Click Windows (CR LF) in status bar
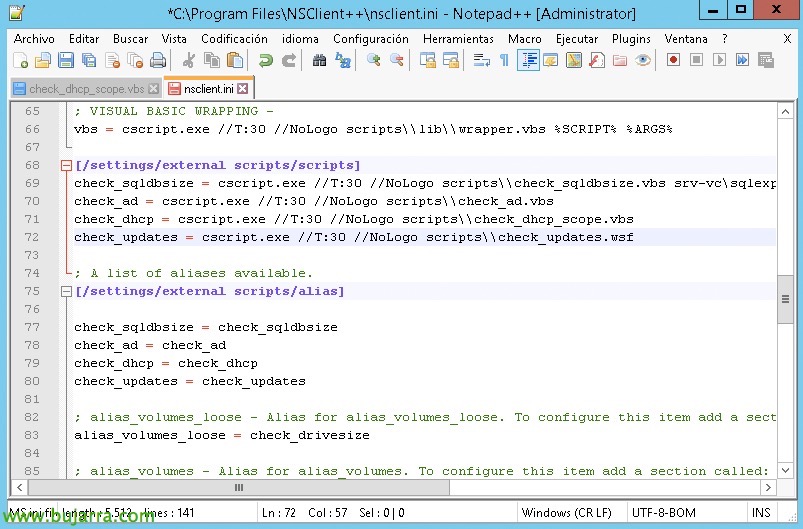The image size is (803, 529). 566,513
